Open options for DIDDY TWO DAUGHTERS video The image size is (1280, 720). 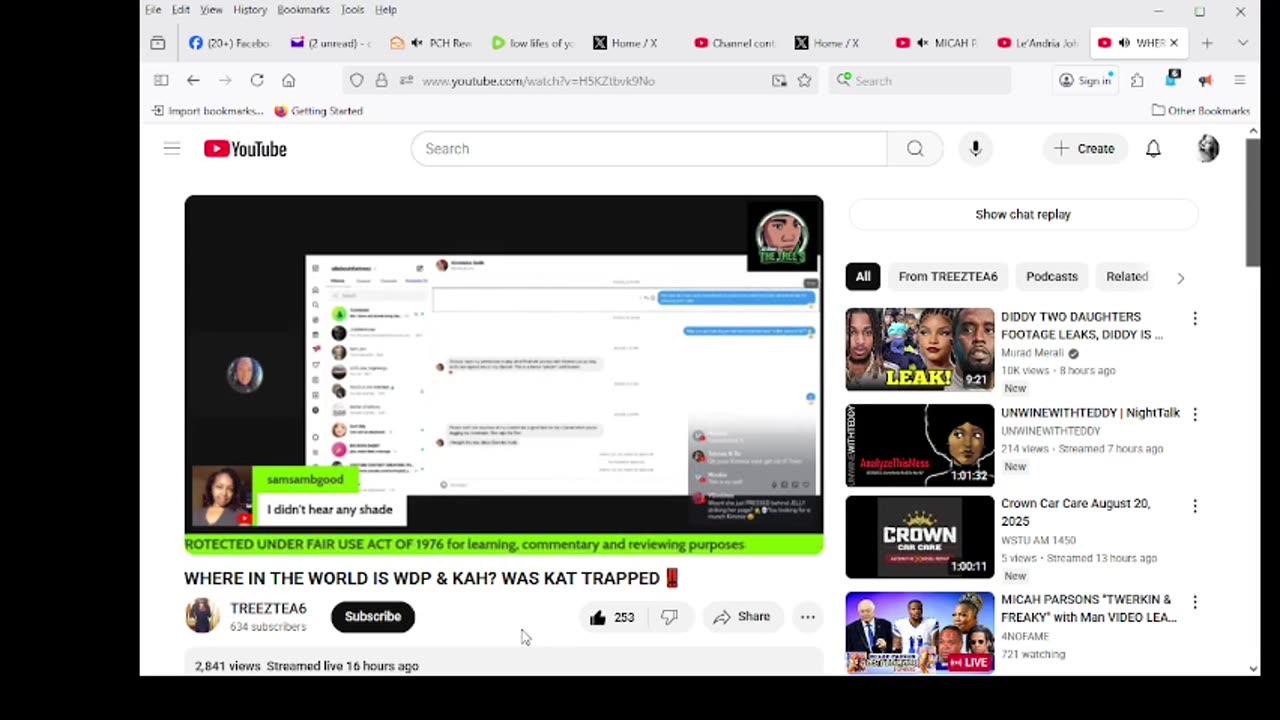(x=1194, y=318)
